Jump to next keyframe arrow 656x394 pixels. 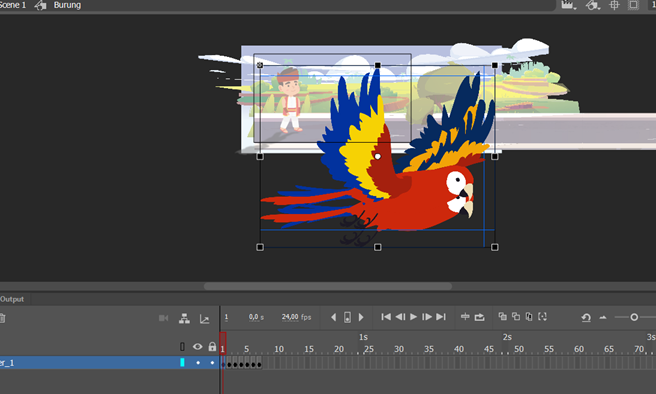(x=361, y=317)
